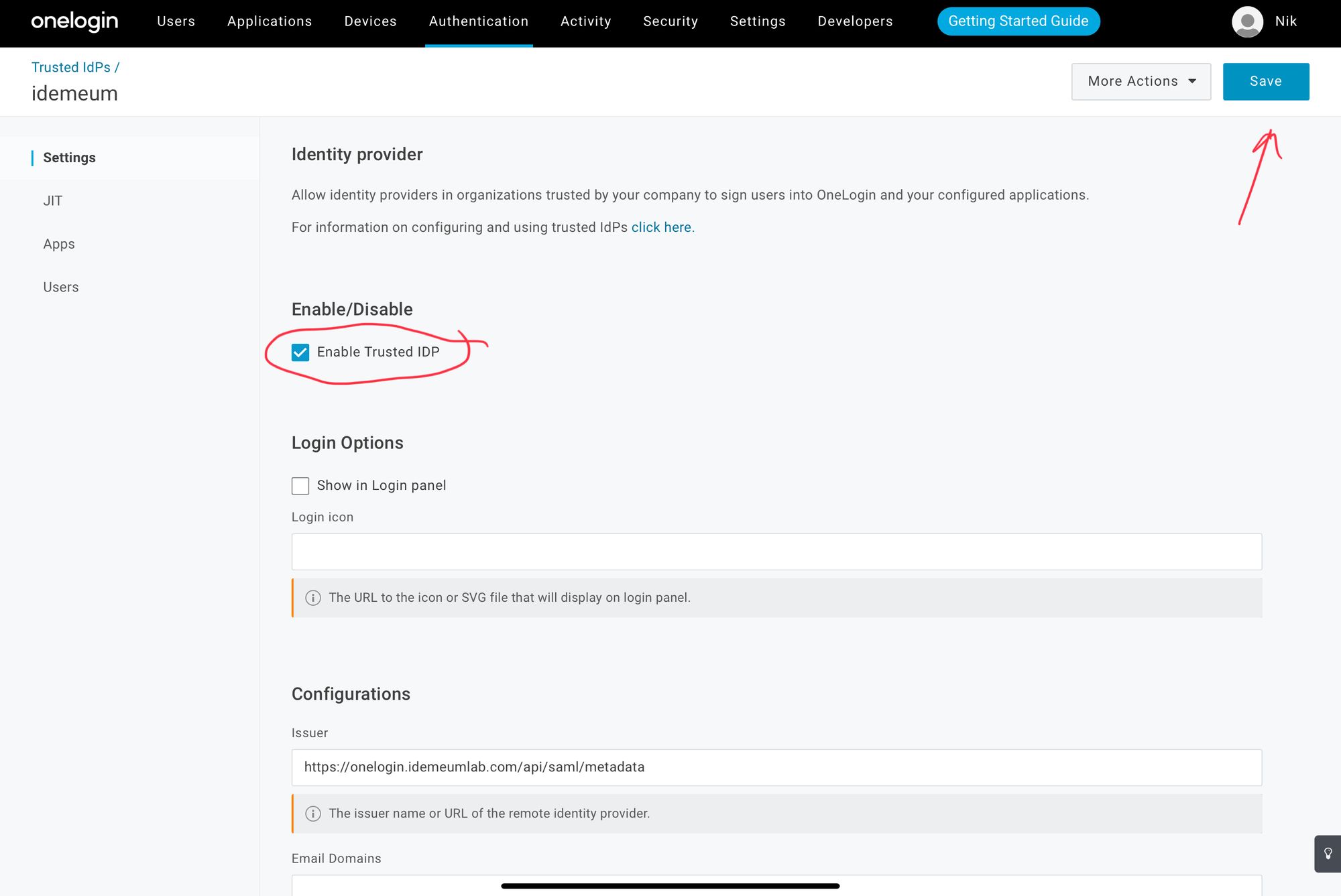Click the Nik username label
Image resolution: width=1341 pixels, height=896 pixels.
[x=1286, y=21]
